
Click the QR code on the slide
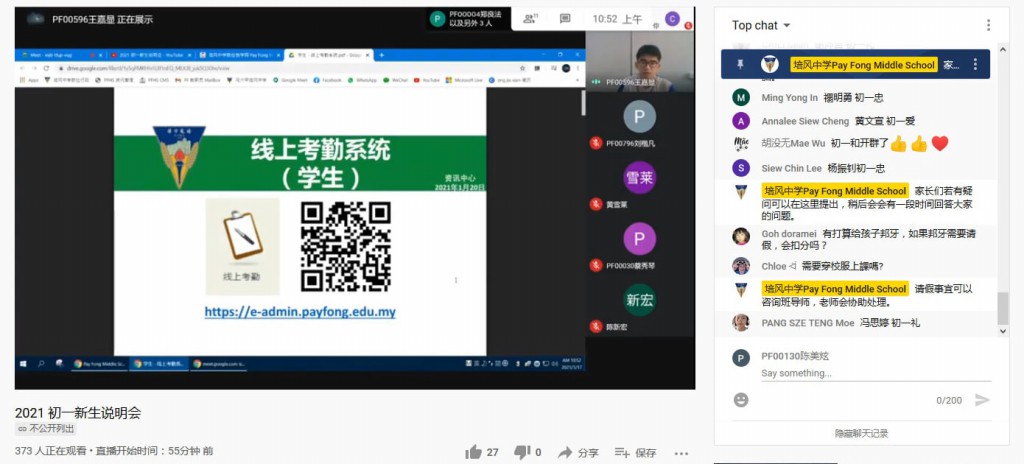pyautogui.click(x=346, y=246)
